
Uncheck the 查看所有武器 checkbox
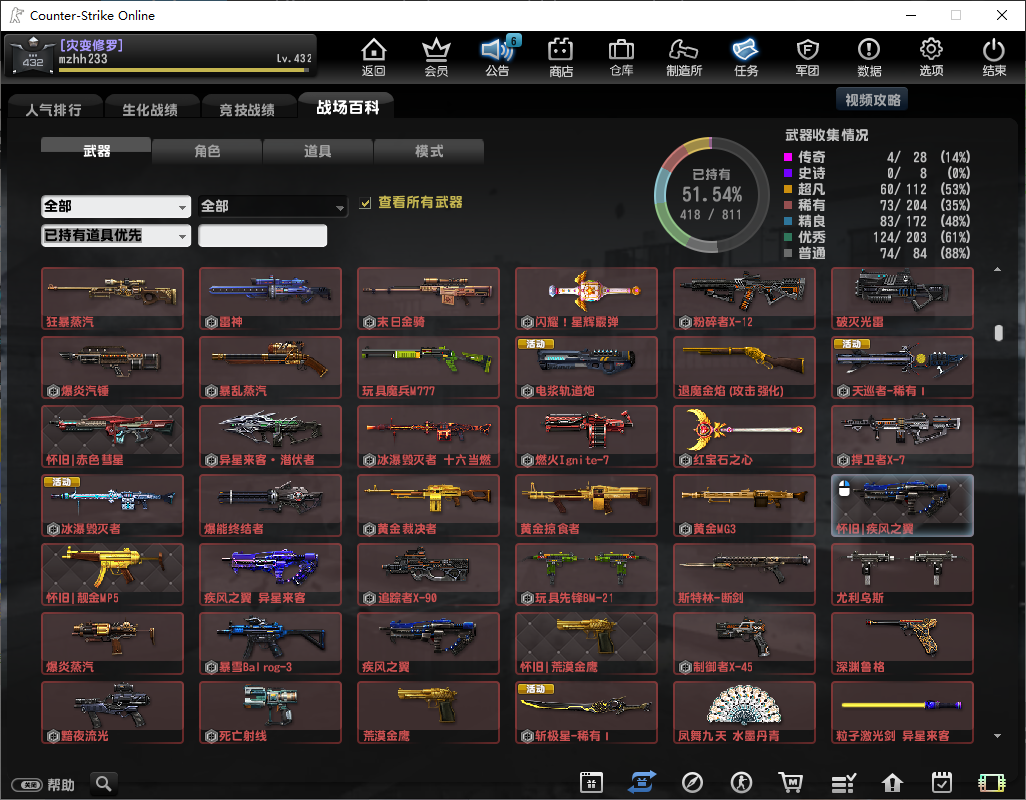(366, 203)
